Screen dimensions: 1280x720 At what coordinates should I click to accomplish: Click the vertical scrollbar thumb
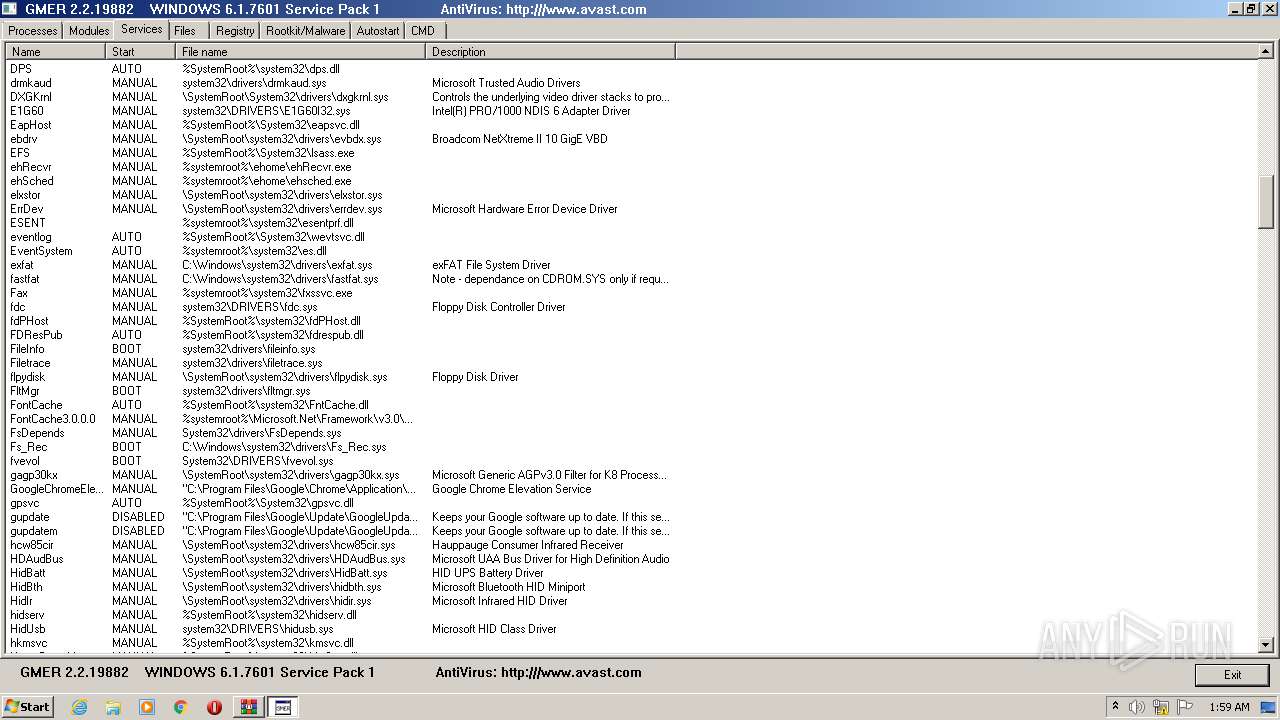pos(1265,200)
